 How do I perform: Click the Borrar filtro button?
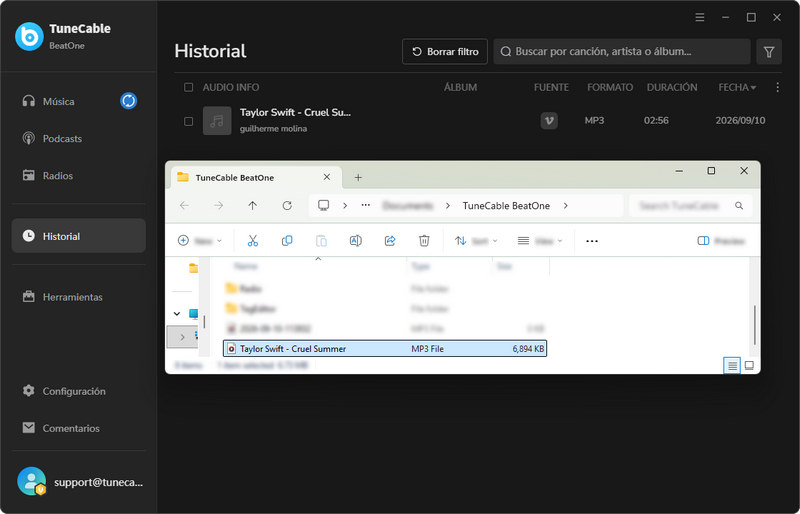445,52
